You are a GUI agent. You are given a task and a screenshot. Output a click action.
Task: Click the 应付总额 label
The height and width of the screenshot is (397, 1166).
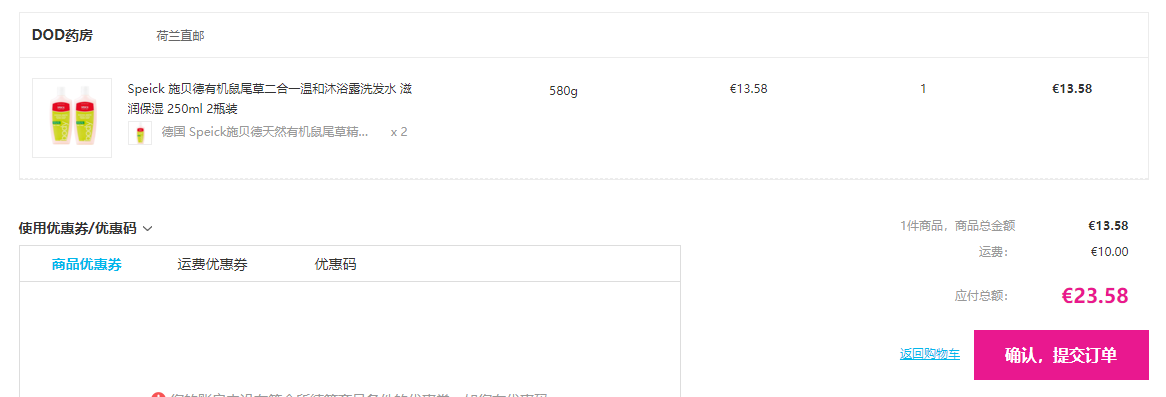pos(982,296)
